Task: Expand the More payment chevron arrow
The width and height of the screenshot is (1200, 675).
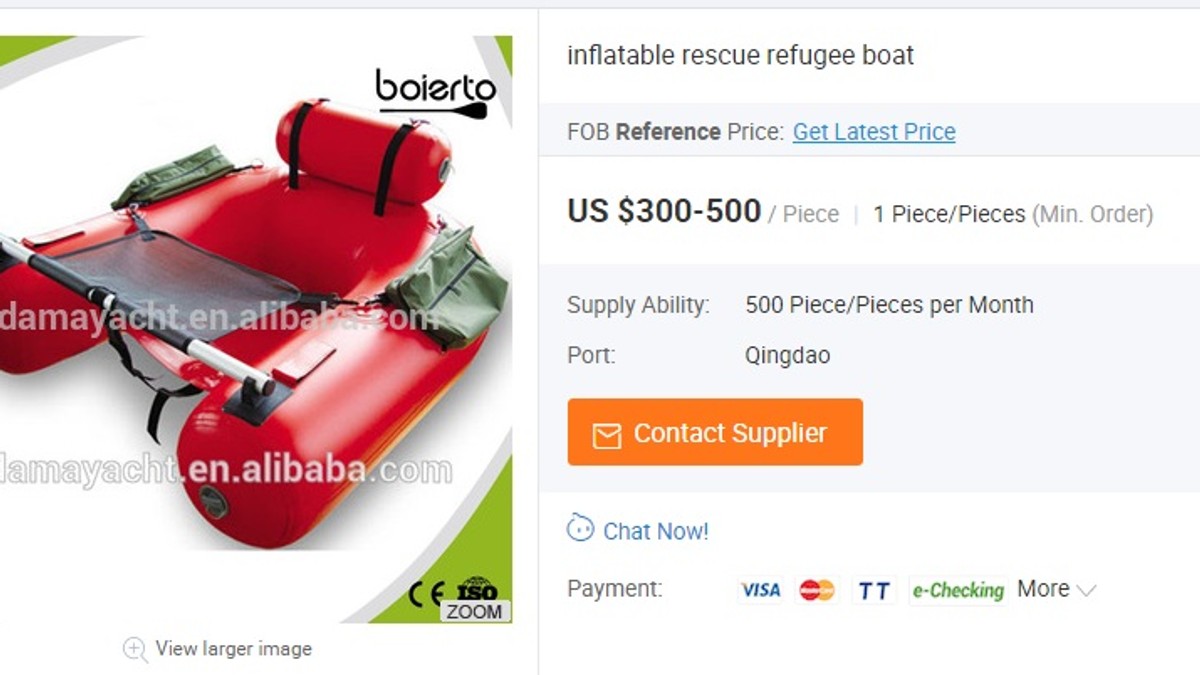Action: tap(1086, 590)
